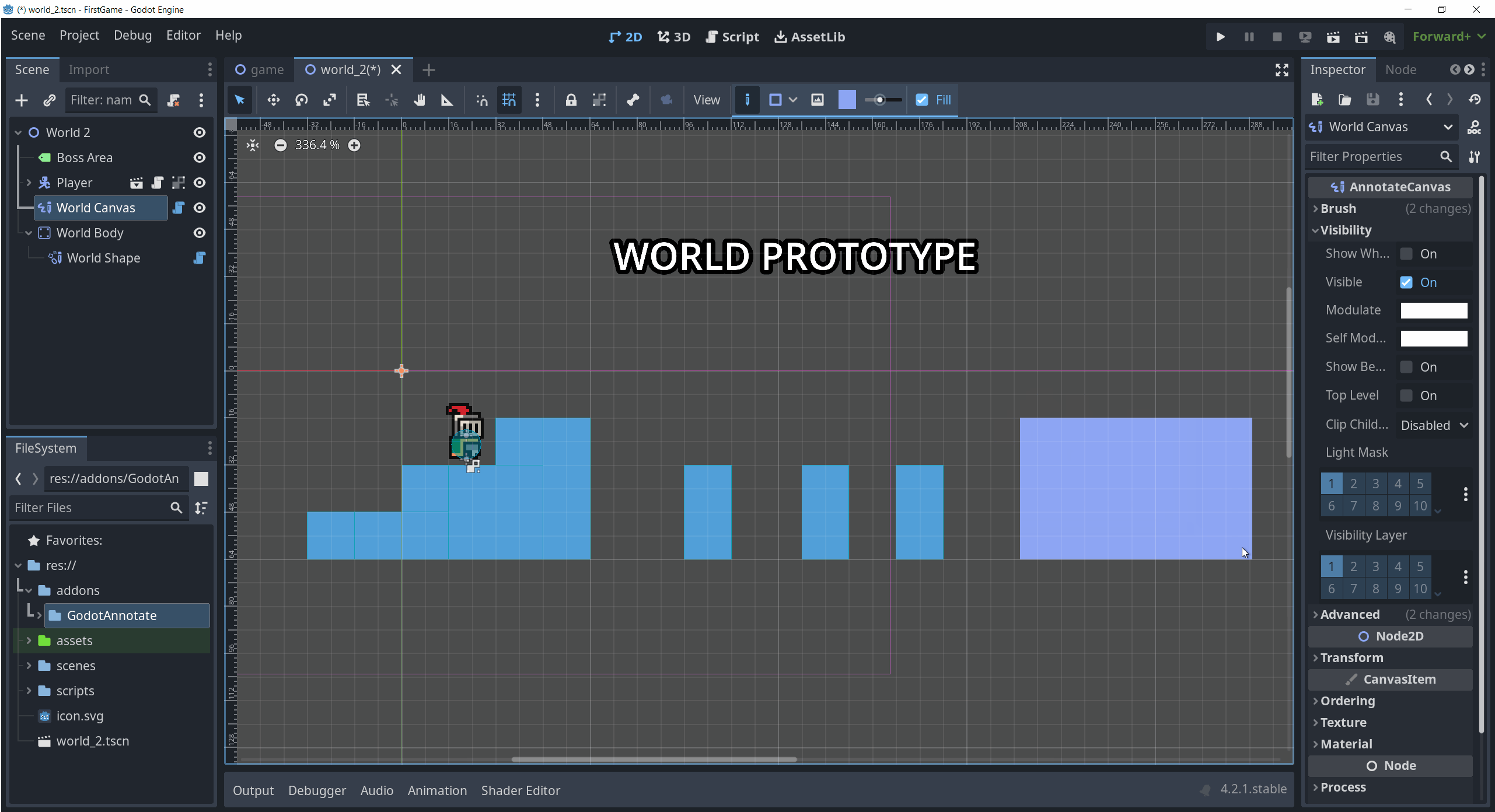Uncheck the Fill checkbox

pos(922,100)
